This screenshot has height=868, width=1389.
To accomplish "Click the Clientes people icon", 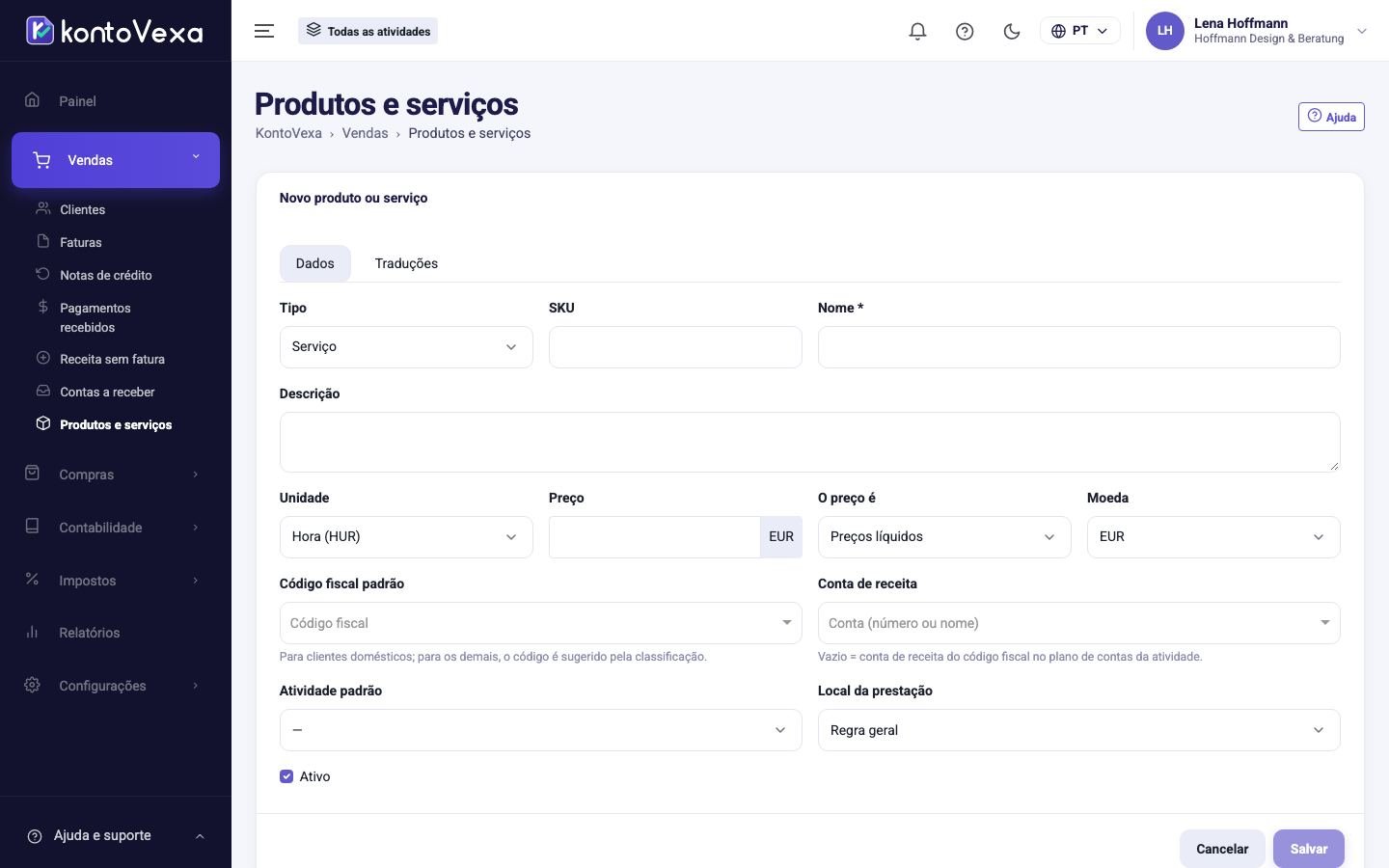I will (x=42, y=208).
